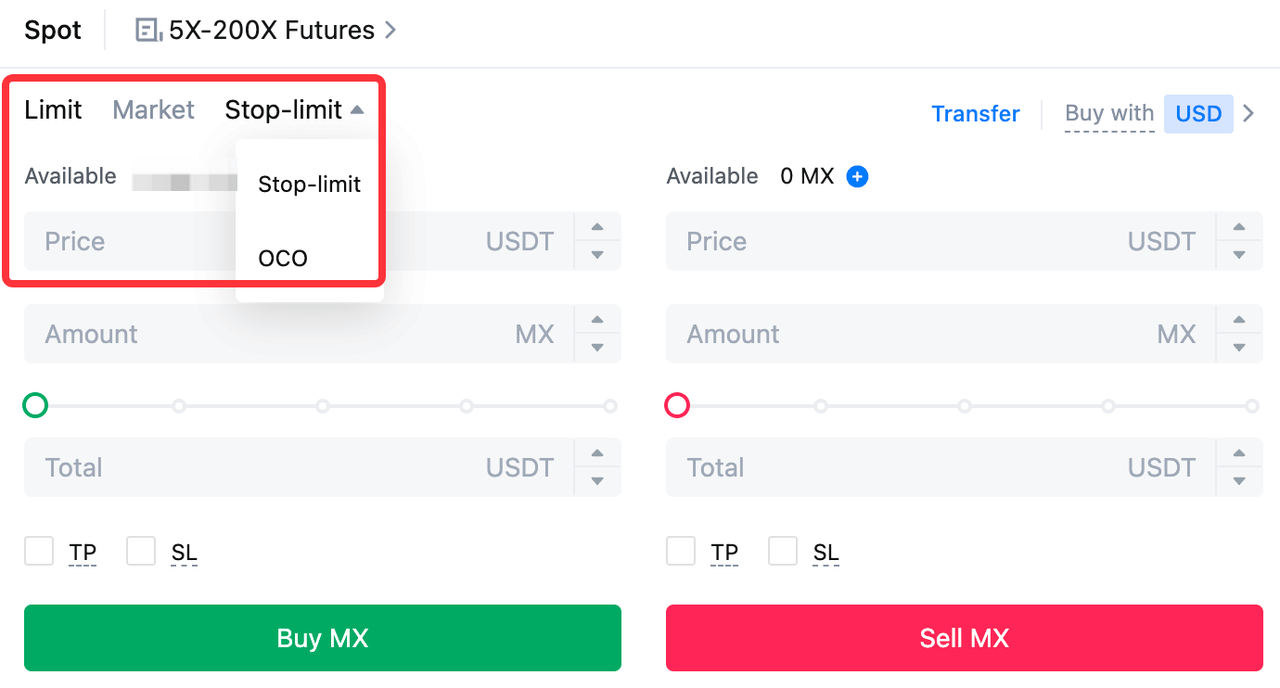This screenshot has height=688, width=1280.
Task: Enable the TP checkbox on the buy side
Action: [x=39, y=551]
